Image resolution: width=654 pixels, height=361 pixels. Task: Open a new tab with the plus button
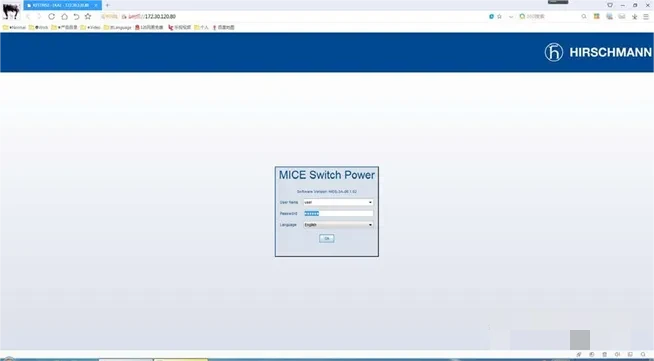tap(107, 5)
